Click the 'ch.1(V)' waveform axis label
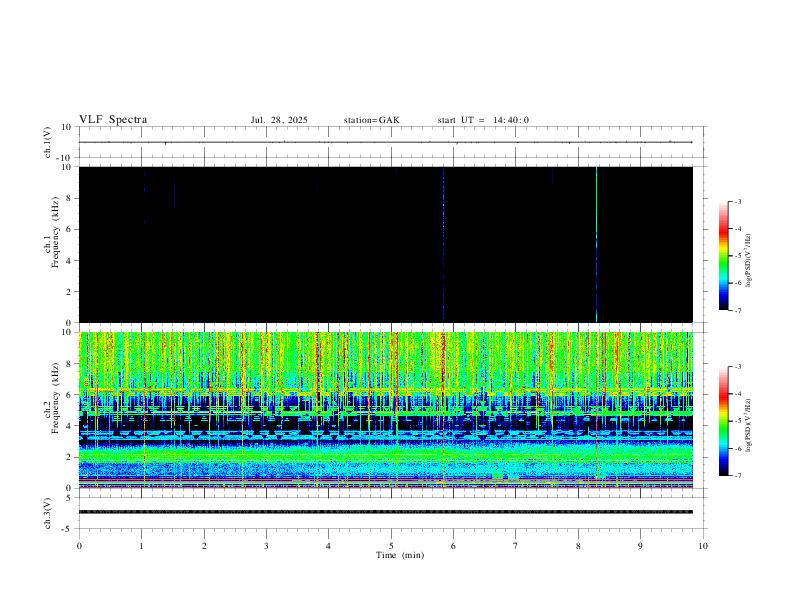 pos(48,142)
